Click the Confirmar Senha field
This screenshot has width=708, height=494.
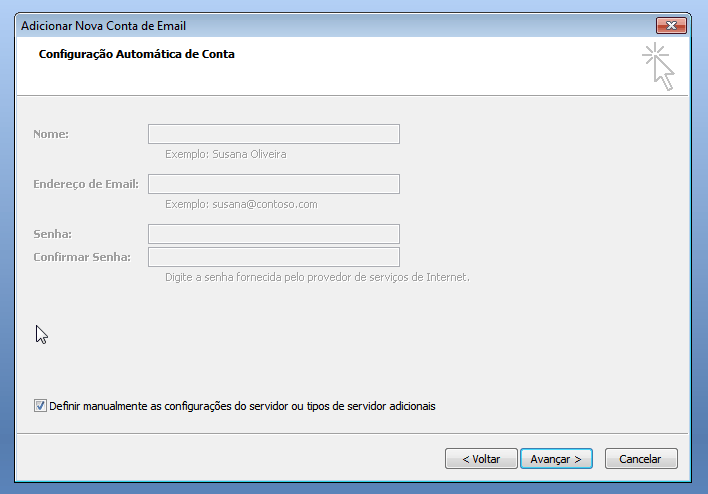(x=273, y=257)
